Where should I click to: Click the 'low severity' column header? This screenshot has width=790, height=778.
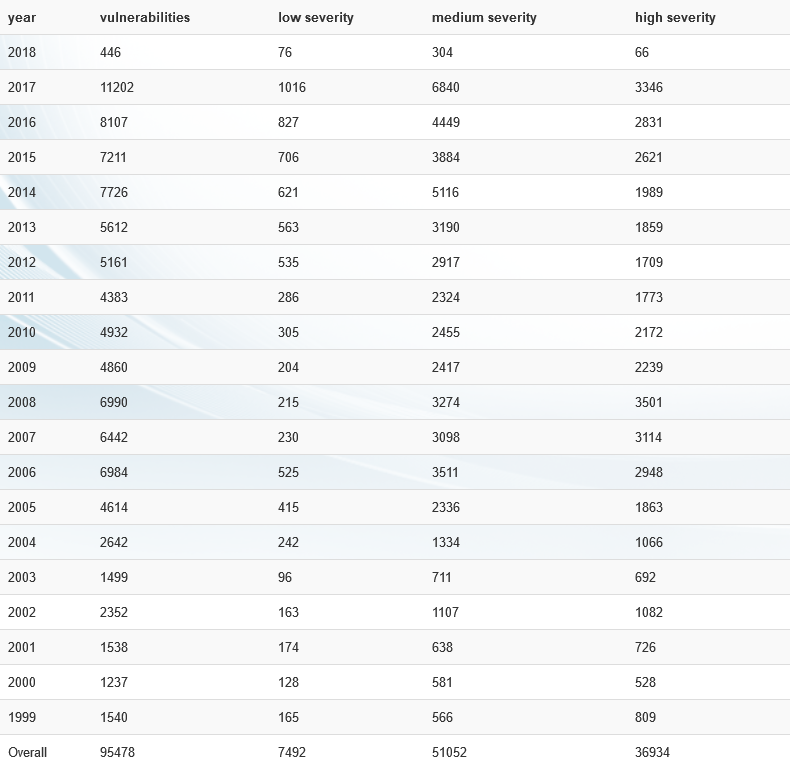316,17
